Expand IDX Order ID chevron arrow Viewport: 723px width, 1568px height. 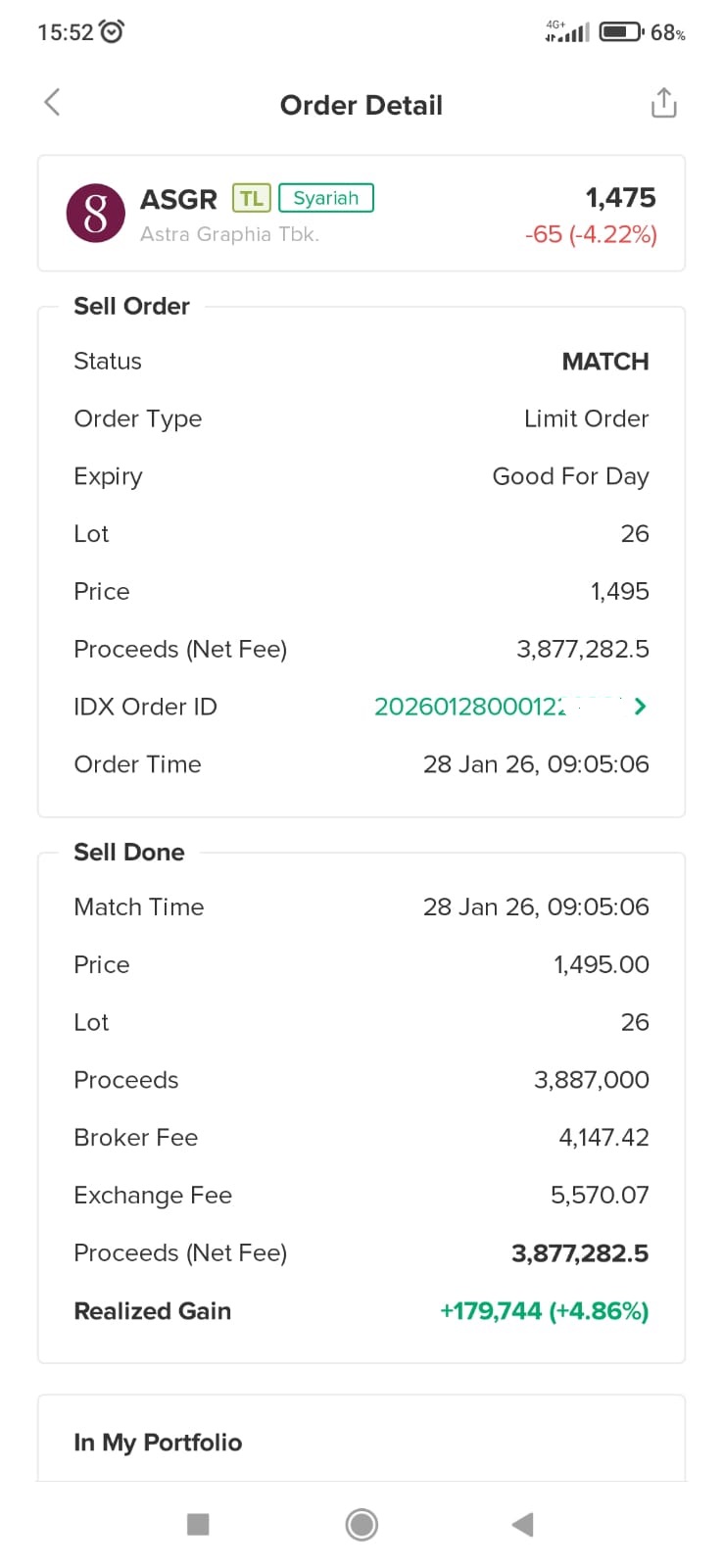click(x=640, y=707)
